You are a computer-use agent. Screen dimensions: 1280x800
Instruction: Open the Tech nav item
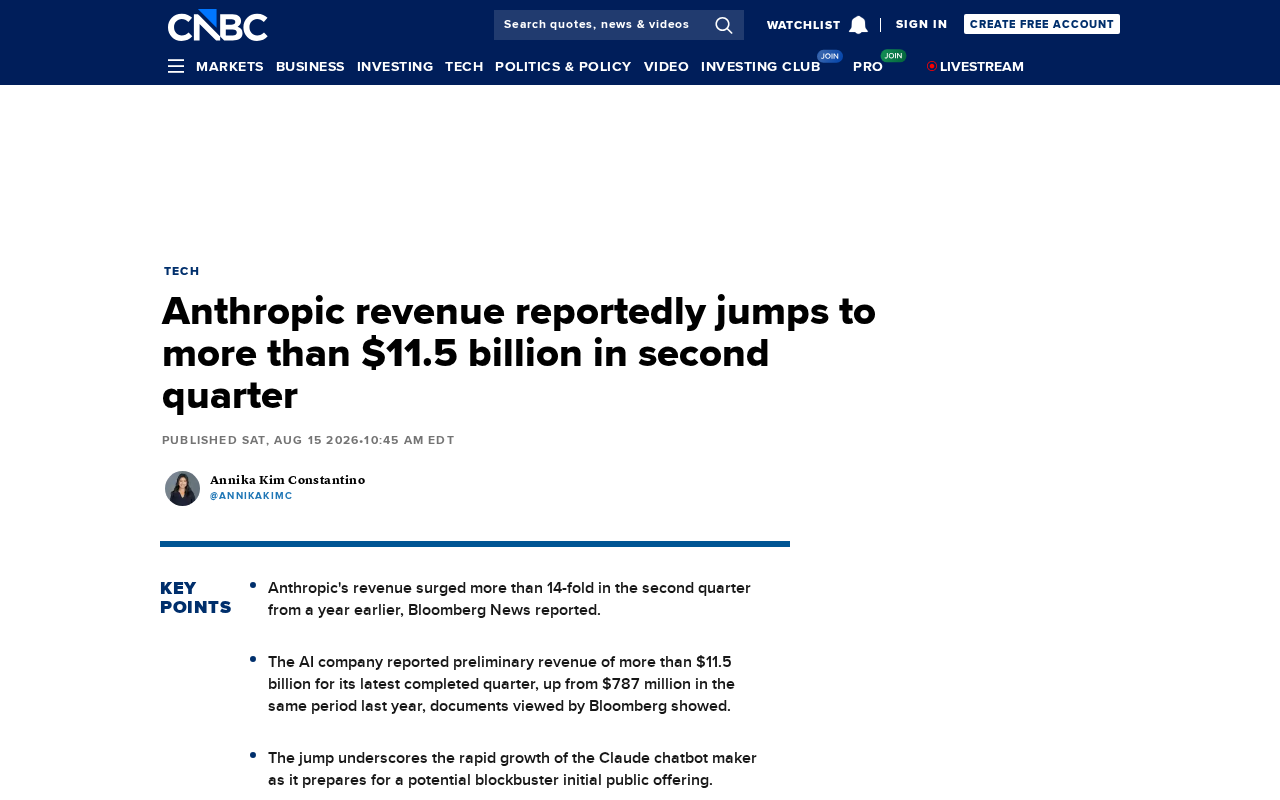(464, 66)
